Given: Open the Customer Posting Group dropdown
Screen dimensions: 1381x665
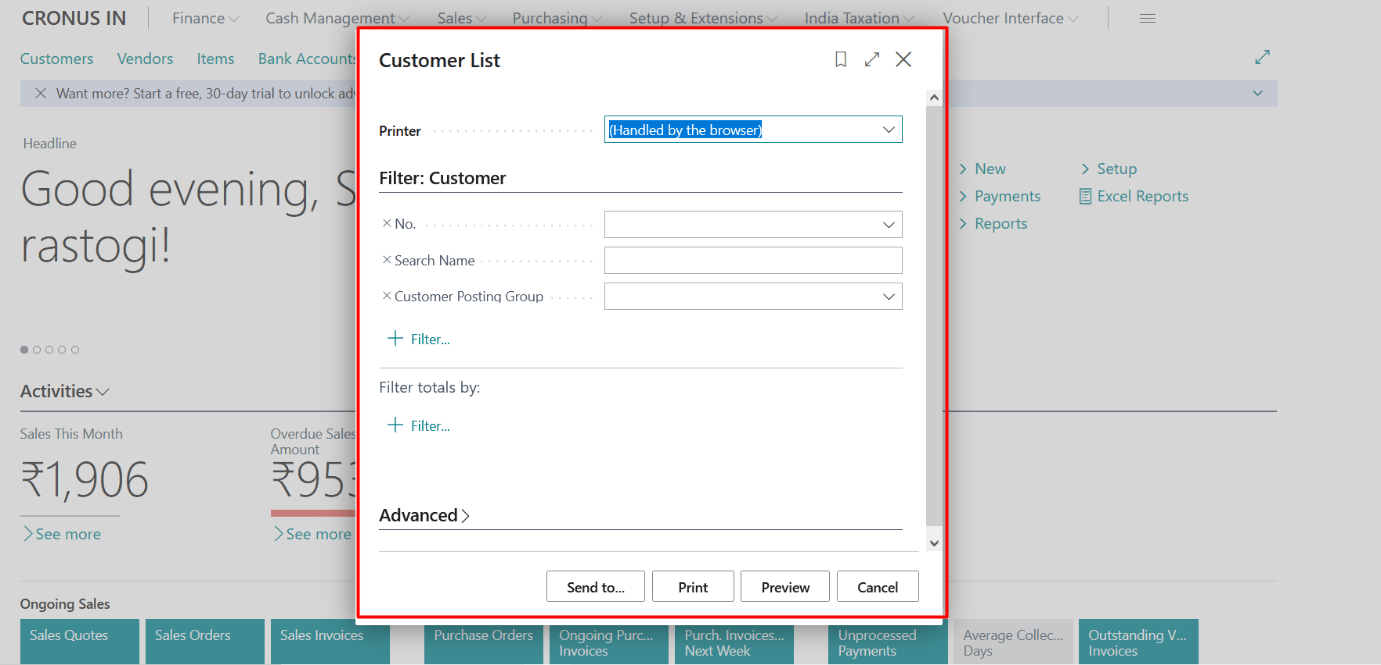Looking at the screenshot, I should tap(888, 296).
